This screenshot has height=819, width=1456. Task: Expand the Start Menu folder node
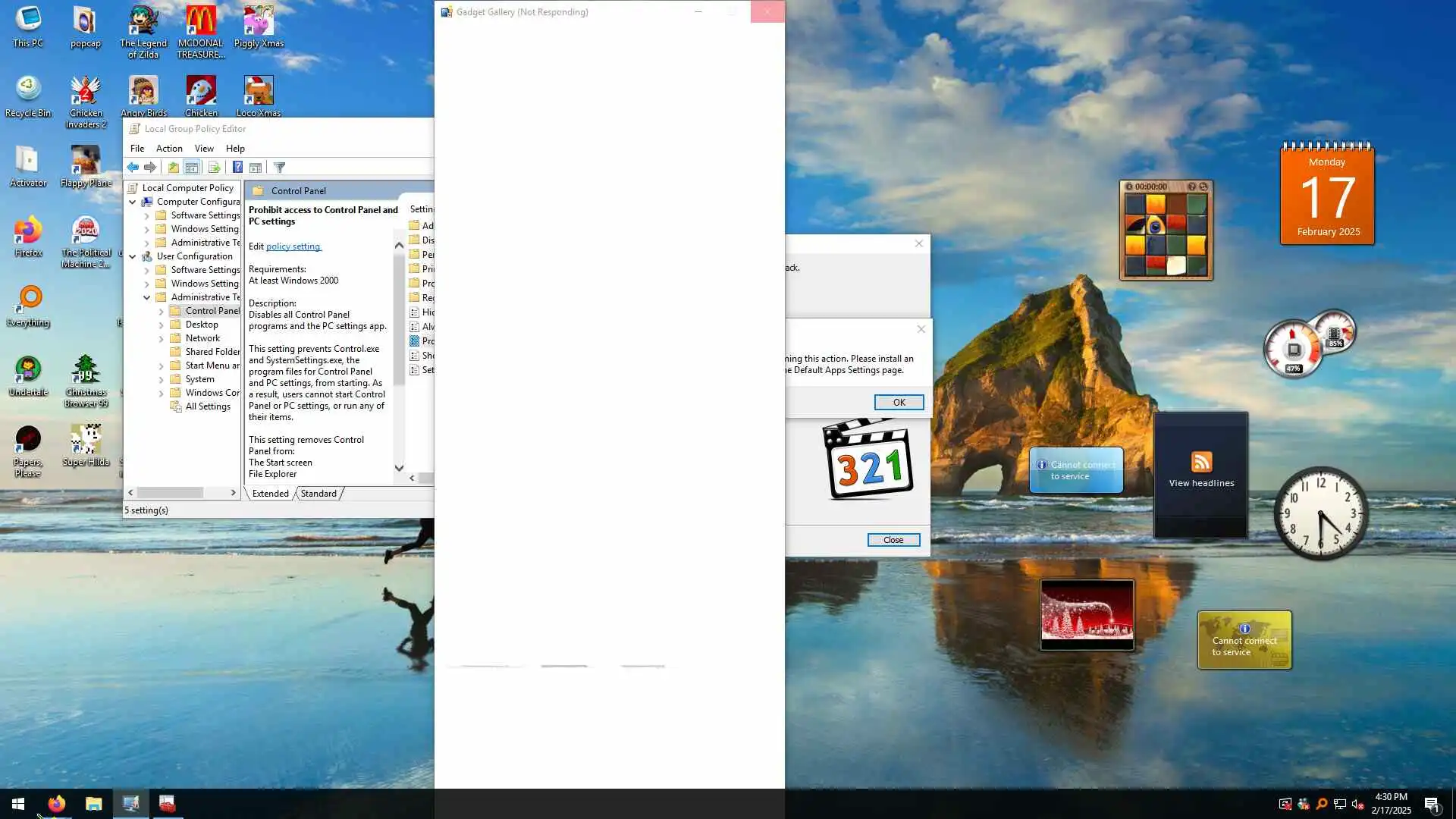[161, 366]
